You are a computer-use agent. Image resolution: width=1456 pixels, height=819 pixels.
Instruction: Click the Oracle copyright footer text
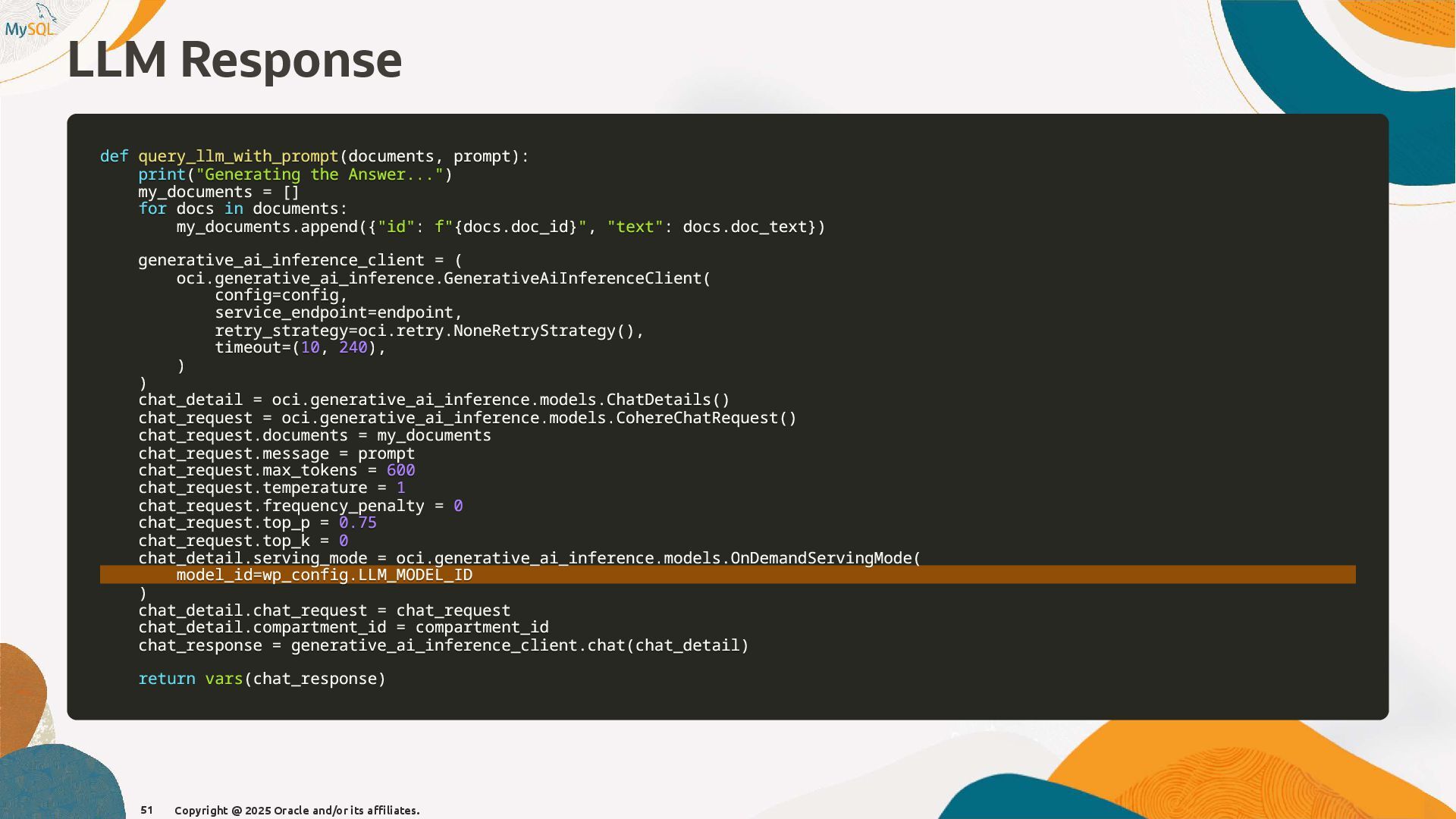pyautogui.click(x=297, y=811)
